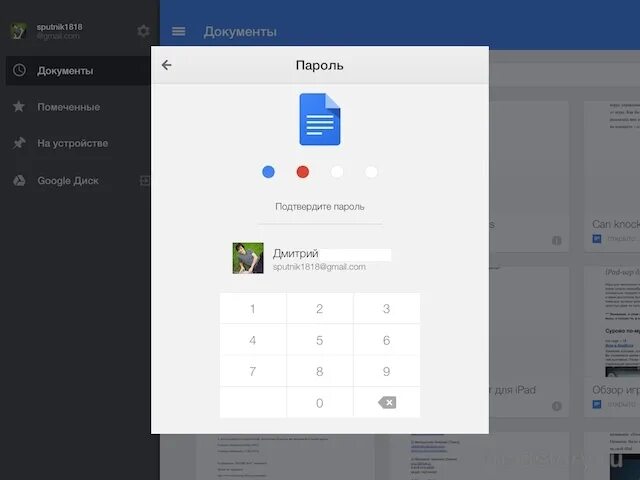Tap the open-in icon right of Google Диск
Screen dimensions: 640x480
[145, 180]
